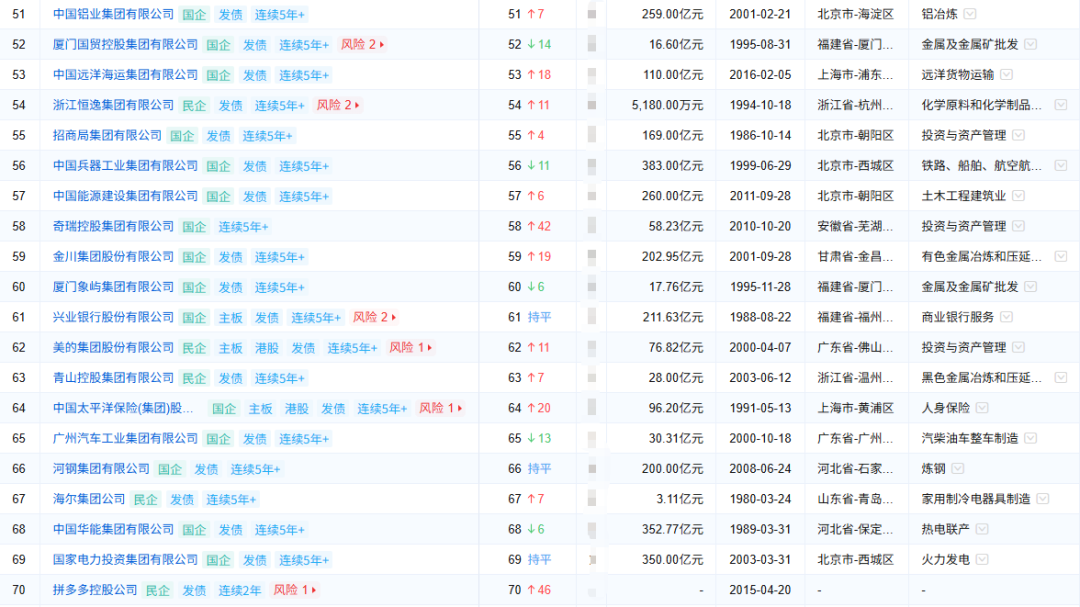1080x607 pixels.
Task: Select the 3.11亿元 capital value
Action: point(679,499)
